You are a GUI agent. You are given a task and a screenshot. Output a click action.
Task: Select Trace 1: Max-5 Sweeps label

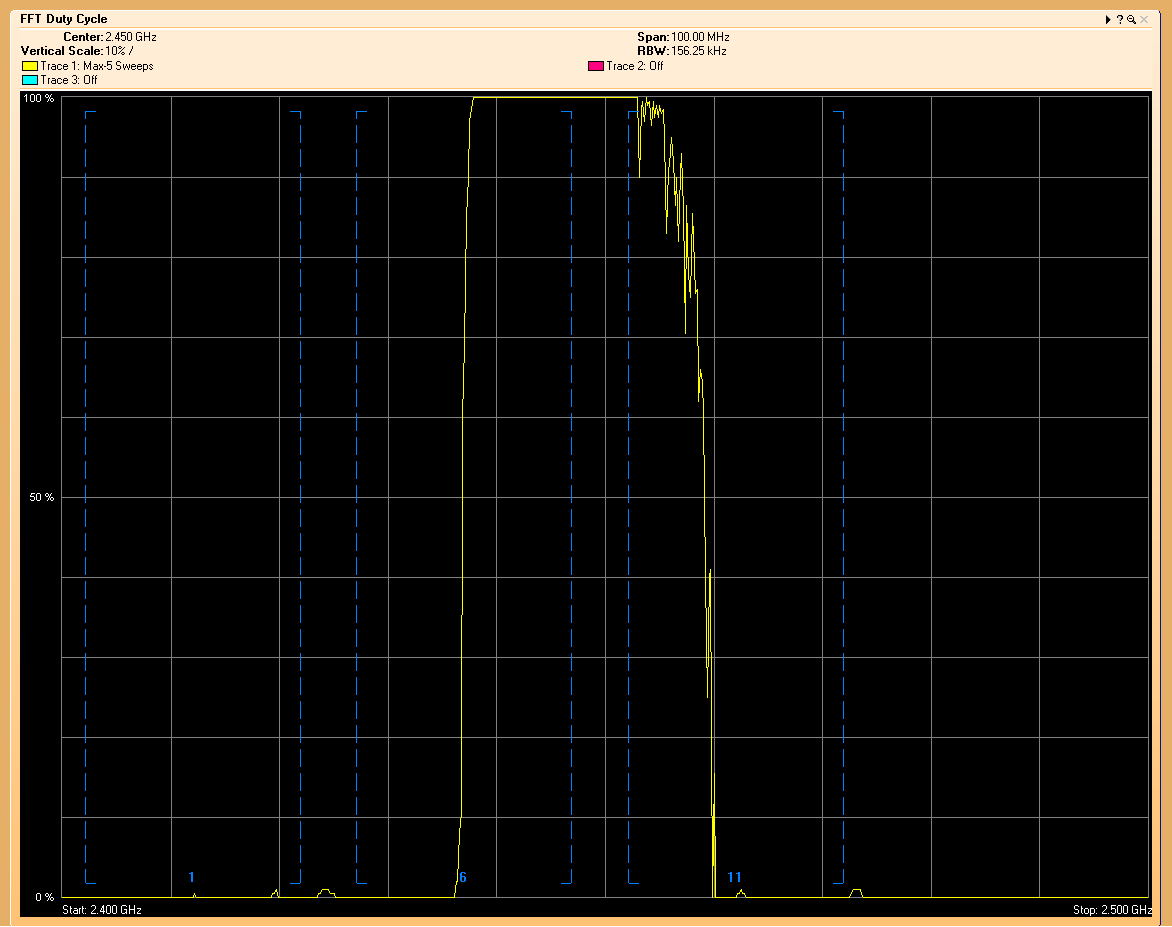point(97,66)
